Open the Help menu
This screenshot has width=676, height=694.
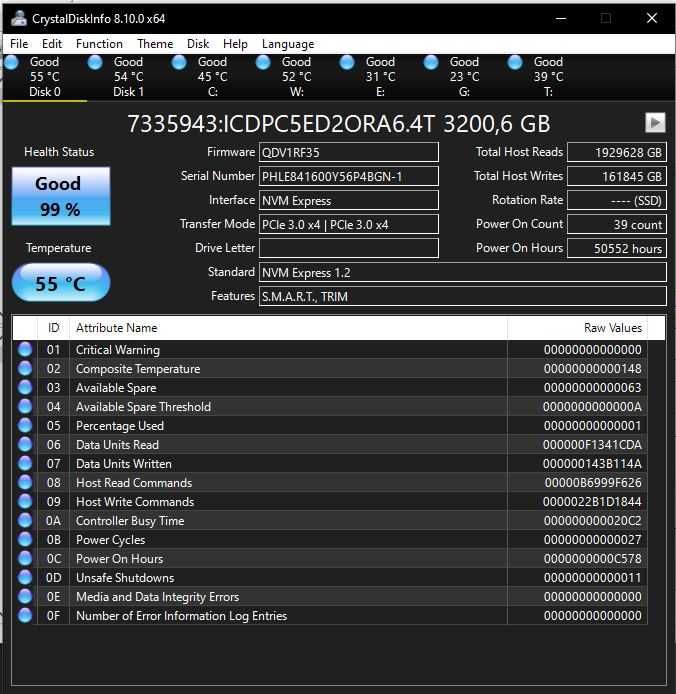[235, 44]
